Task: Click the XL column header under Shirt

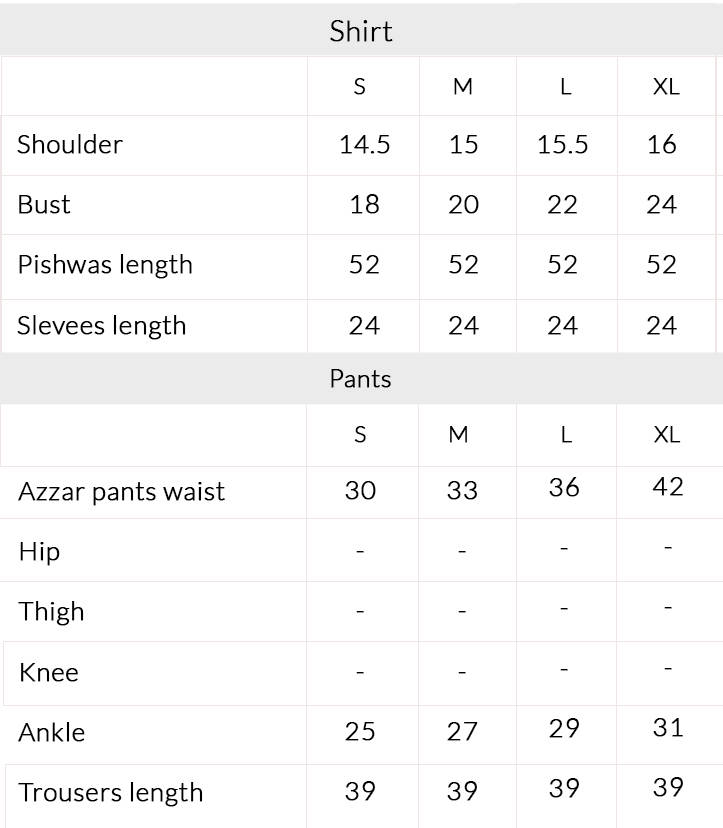Action: point(666,87)
